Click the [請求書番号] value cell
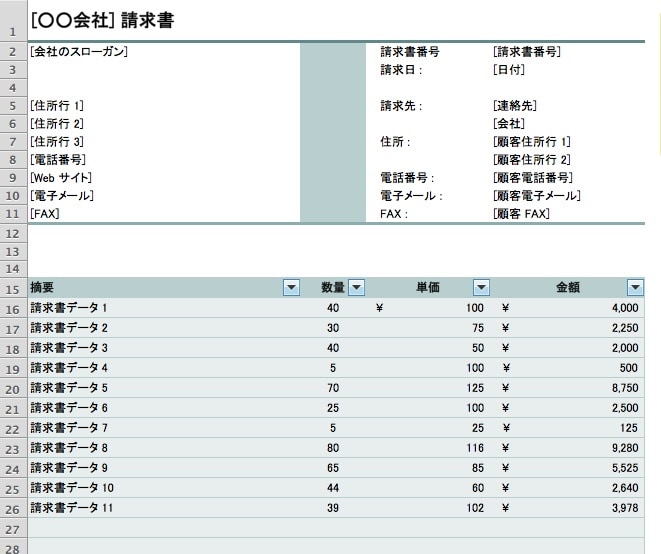Screen dimensions: 661x554 point(527,51)
